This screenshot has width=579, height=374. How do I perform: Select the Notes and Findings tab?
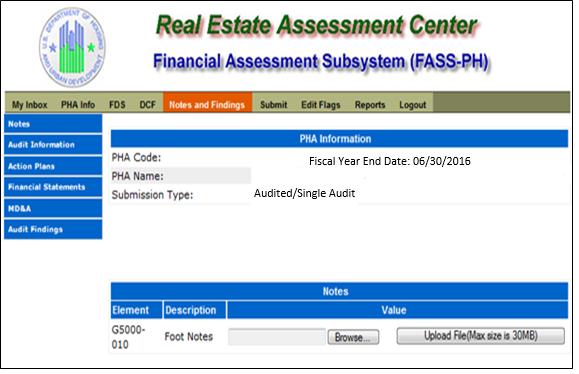tap(207, 103)
